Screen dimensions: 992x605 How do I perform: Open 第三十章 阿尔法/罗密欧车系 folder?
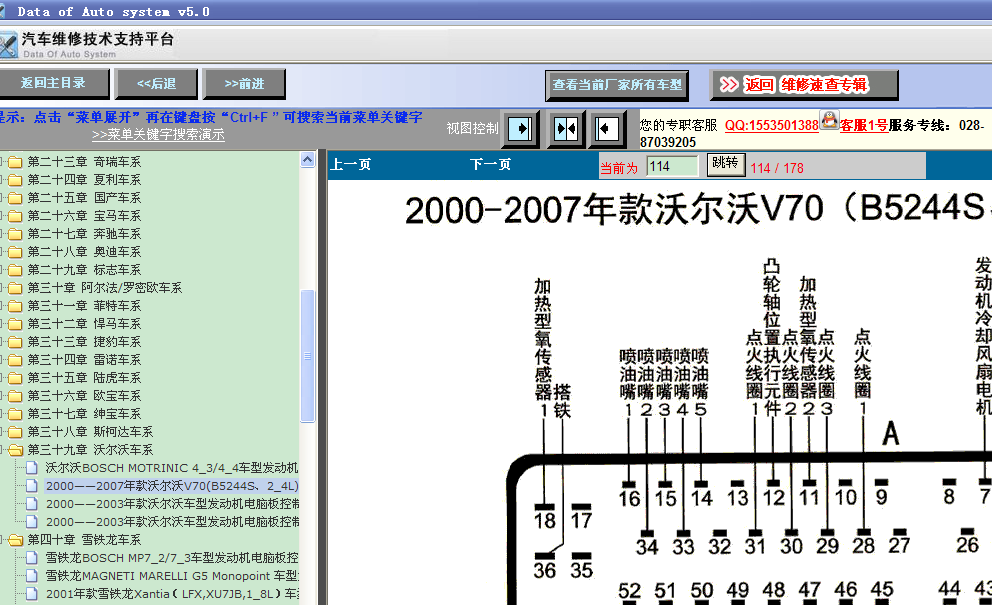click(104, 288)
